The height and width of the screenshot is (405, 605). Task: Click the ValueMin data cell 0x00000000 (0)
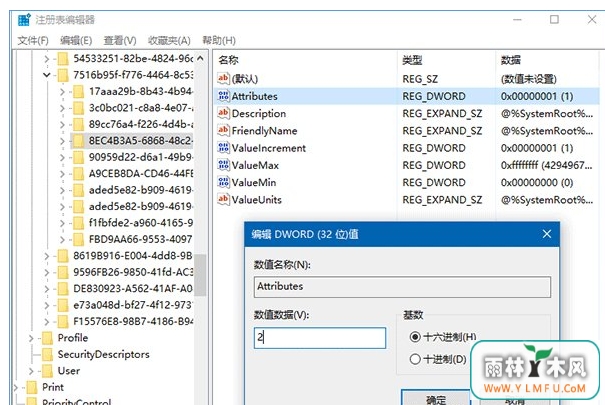pos(537,182)
